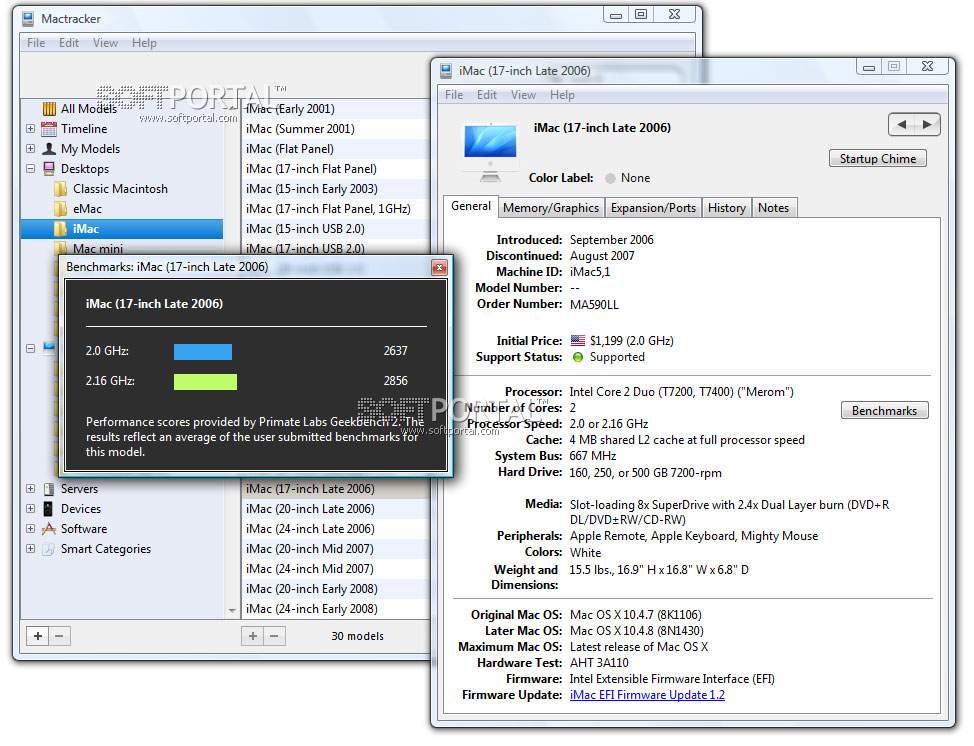Open File menu in iMac detail window
The image size is (974, 746).
point(454,95)
